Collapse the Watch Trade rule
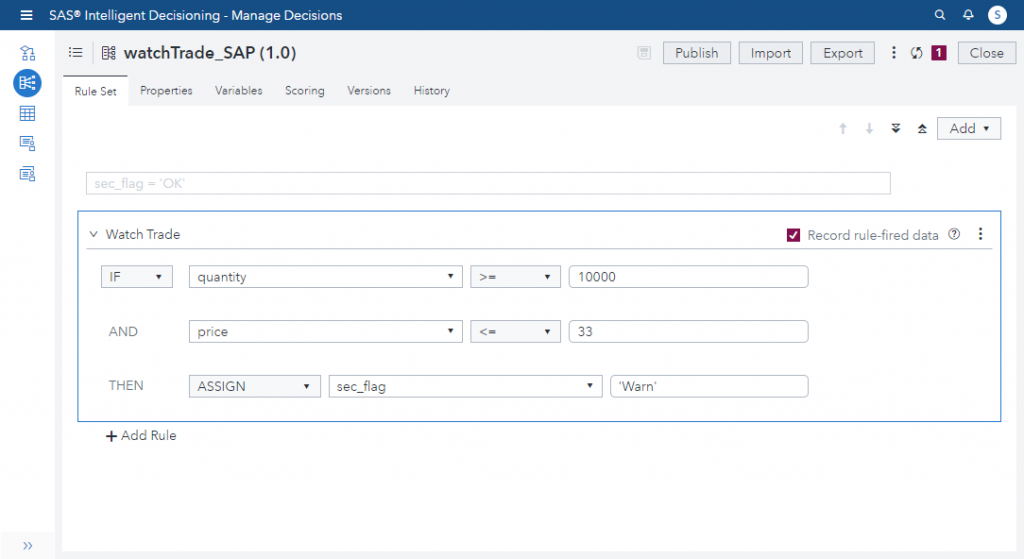Screen dimensions: 1024x559 tap(93, 235)
